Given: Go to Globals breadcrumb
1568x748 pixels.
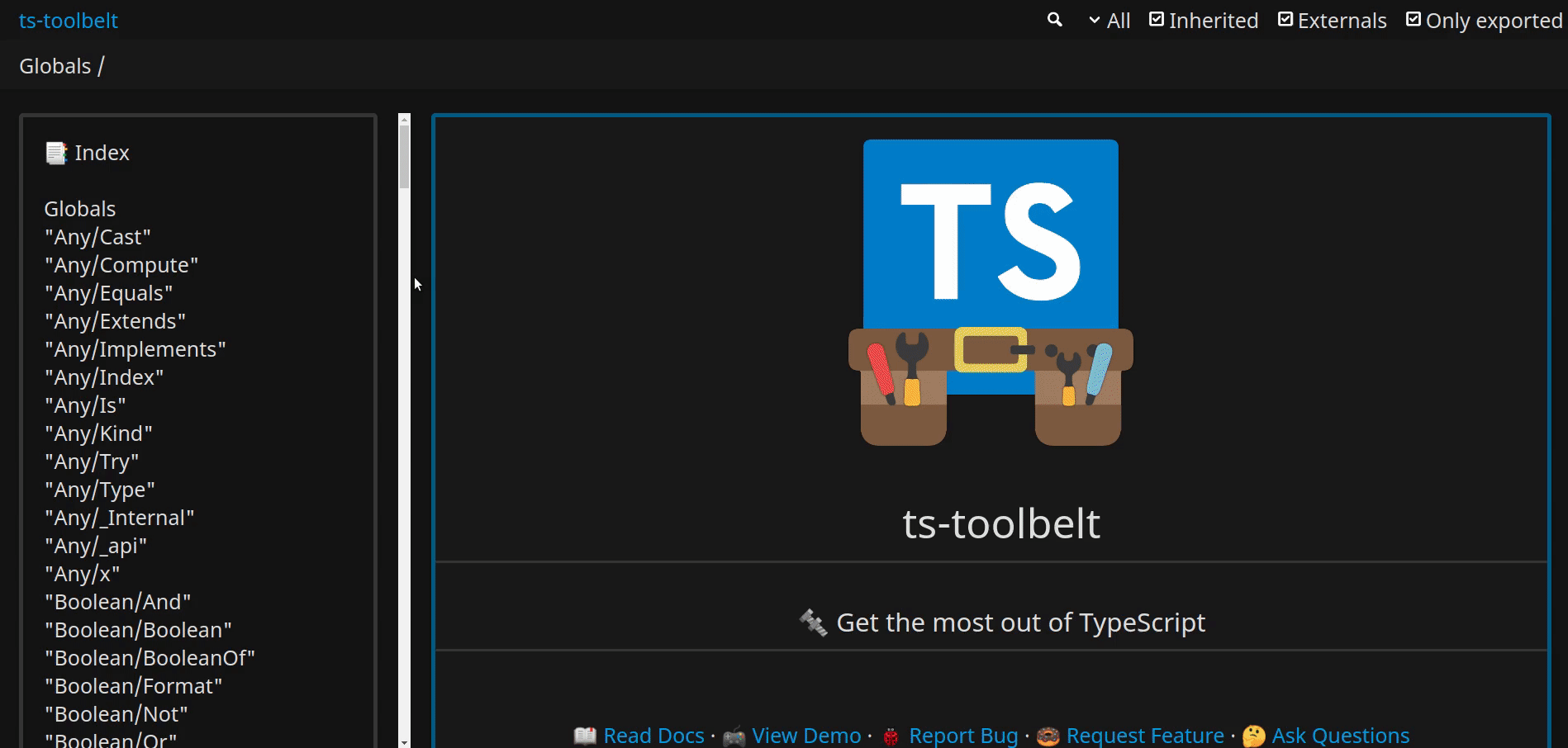Looking at the screenshot, I should 55,66.
